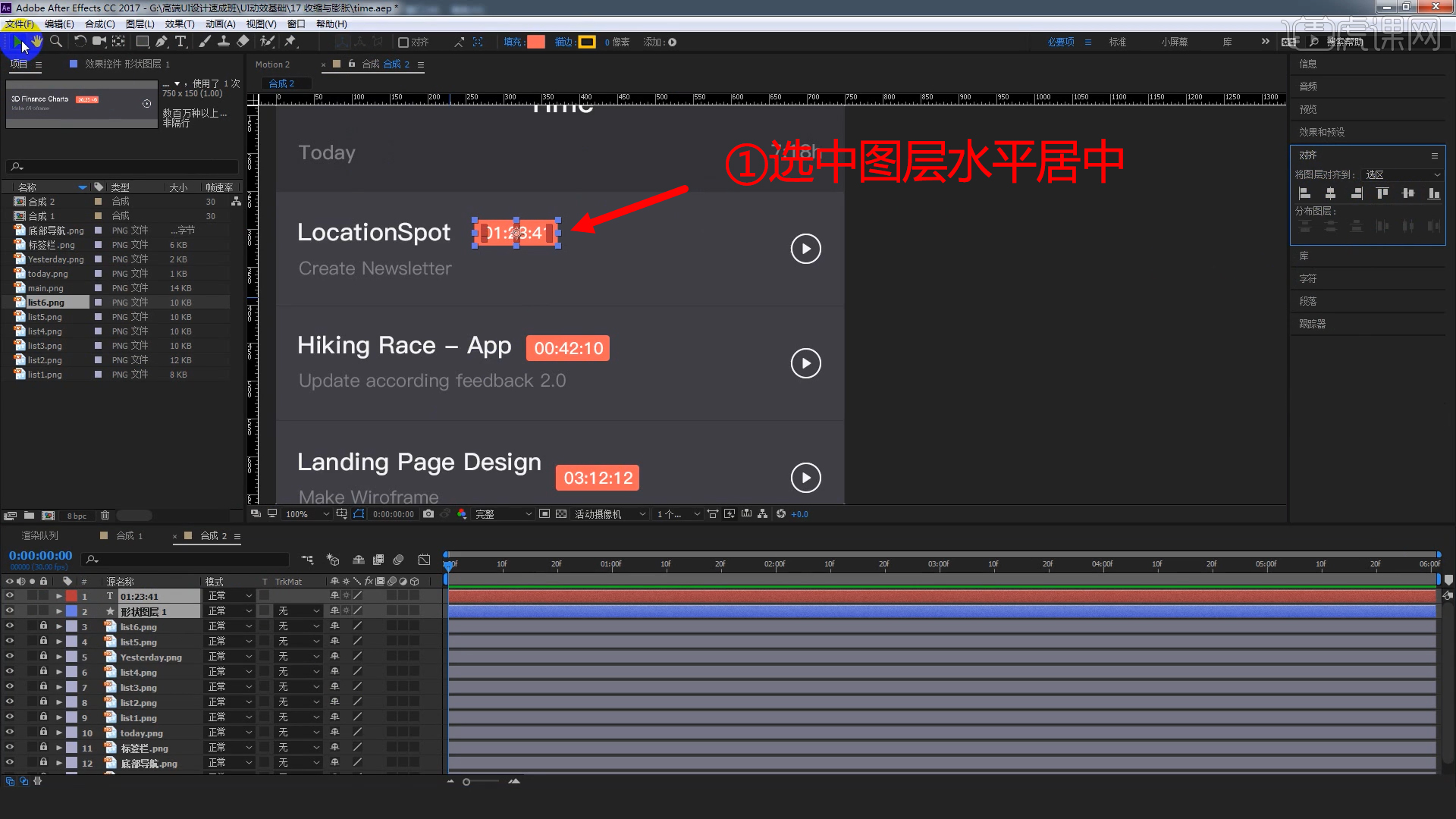The height and width of the screenshot is (819, 1456).
Task: Click the 0:00:00:00 current time display
Action: tap(39, 555)
